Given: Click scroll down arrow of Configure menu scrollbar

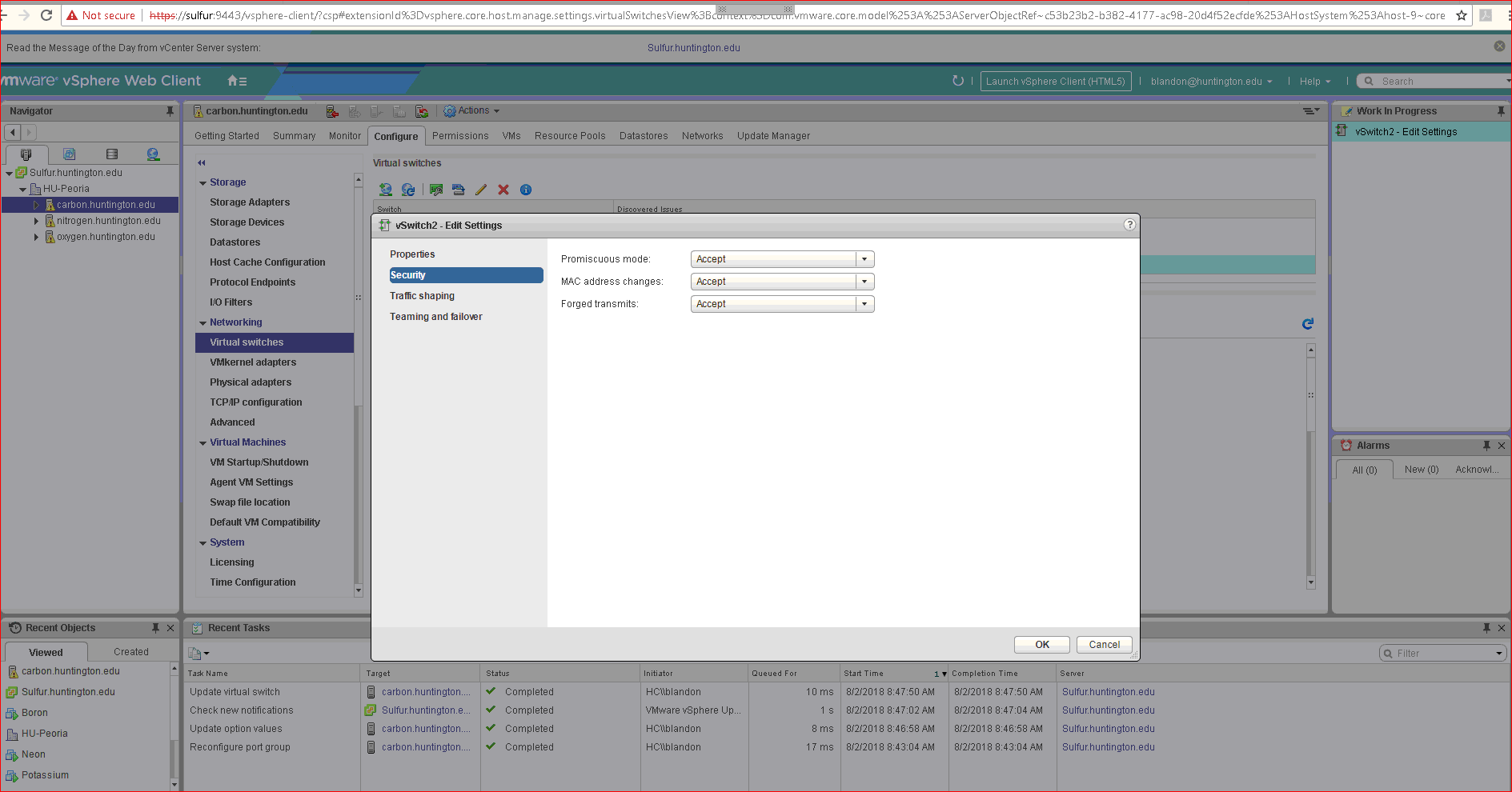Looking at the screenshot, I should [x=359, y=590].
